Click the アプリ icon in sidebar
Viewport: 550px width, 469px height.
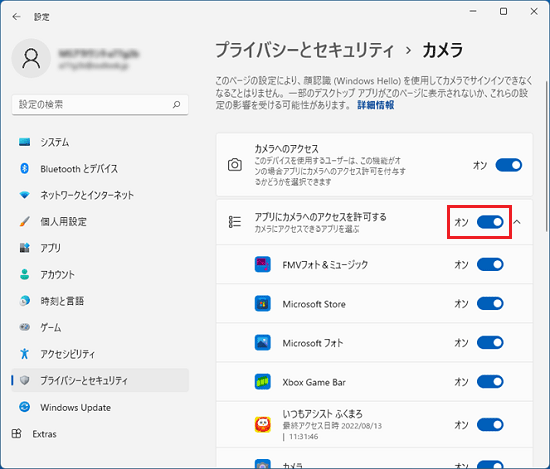[x=24, y=248]
